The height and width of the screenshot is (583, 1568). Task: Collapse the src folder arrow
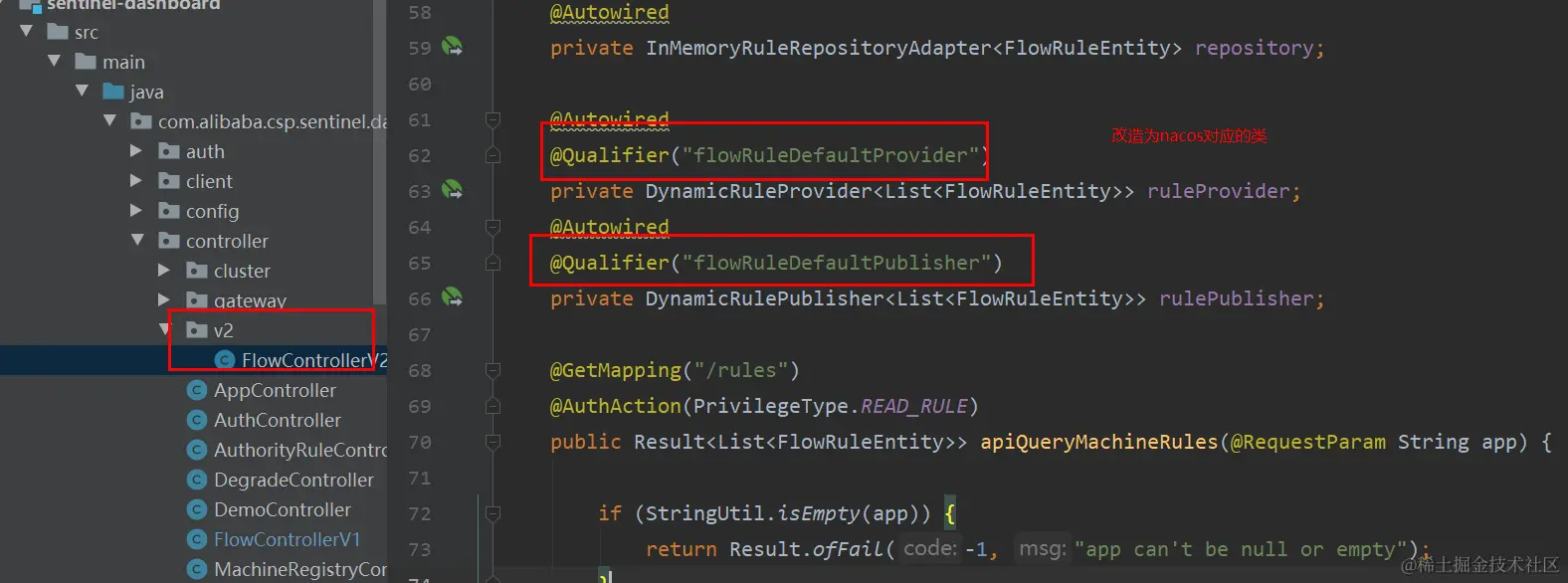pos(27,32)
